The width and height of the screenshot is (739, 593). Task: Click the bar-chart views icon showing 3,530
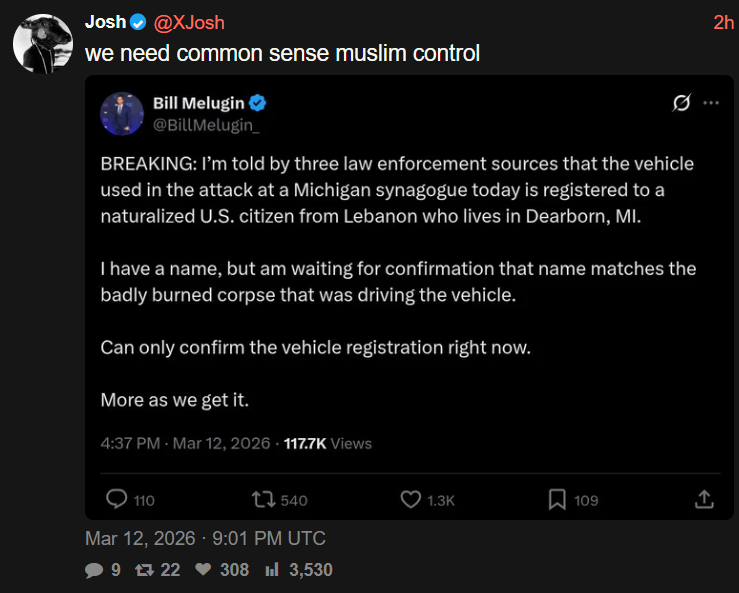click(x=272, y=569)
